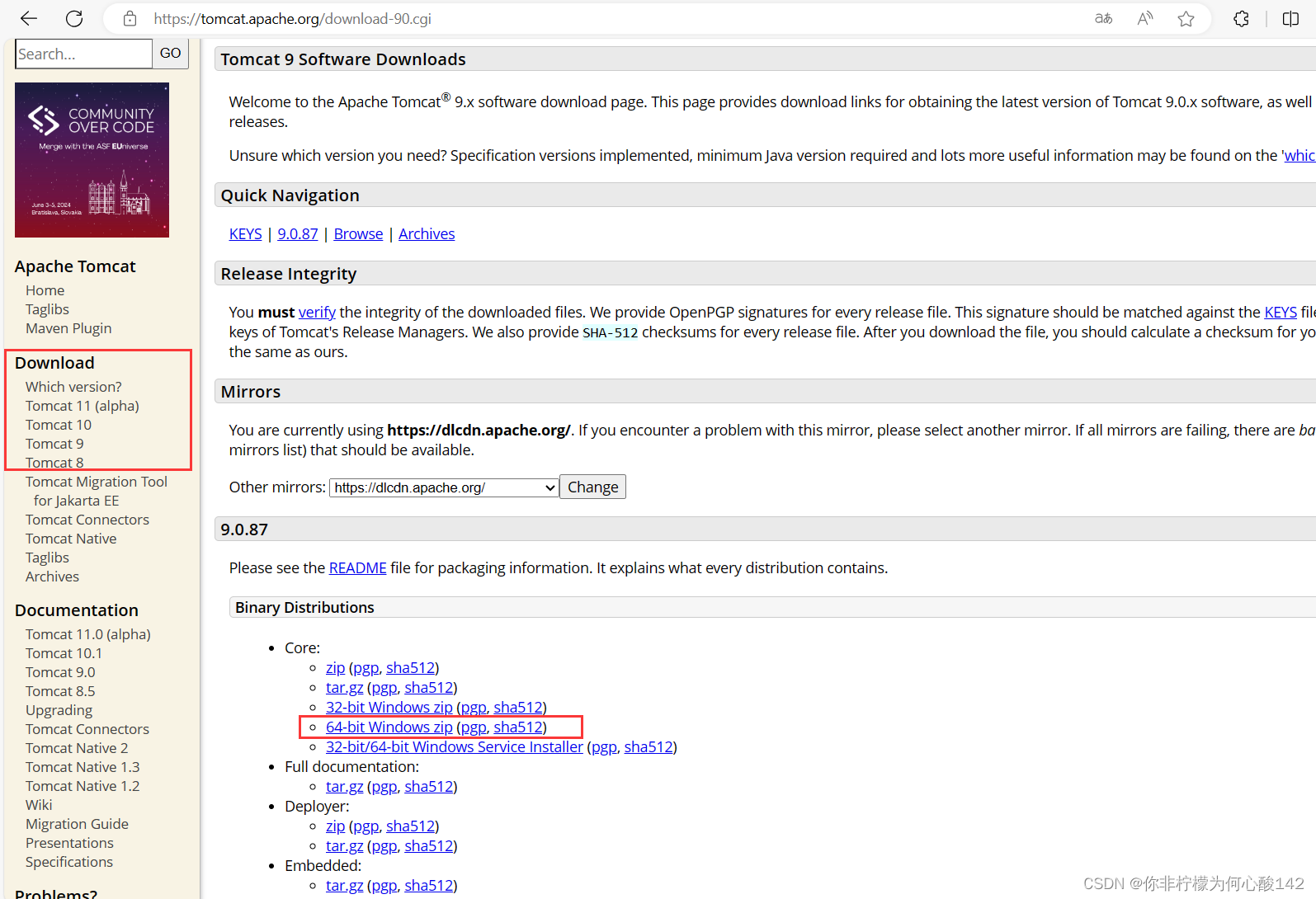Download the Core tar.gz file
The width and height of the screenshot is (1316, 899).
click(344, 688)
